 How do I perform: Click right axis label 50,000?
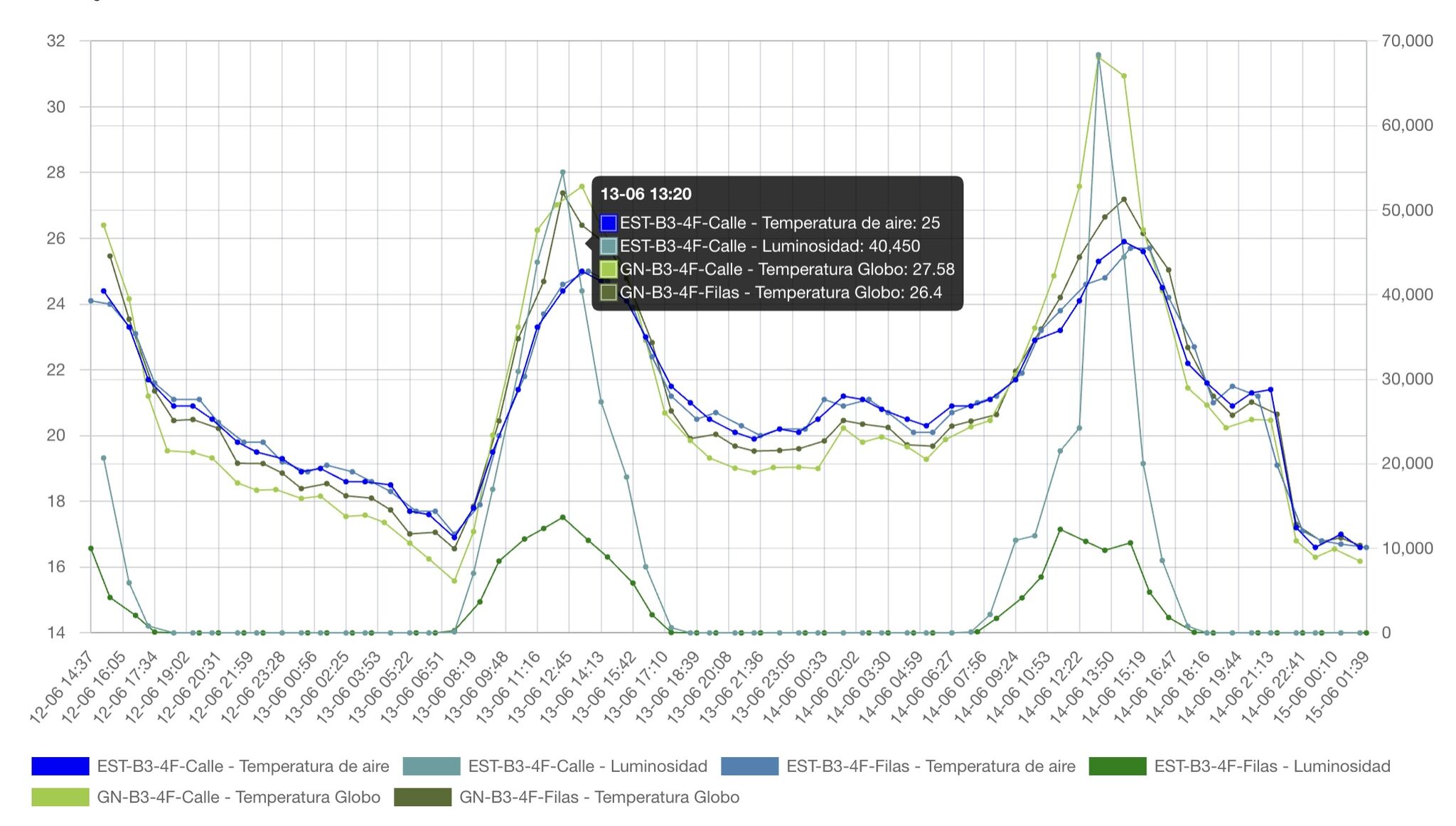(1407, 210)
